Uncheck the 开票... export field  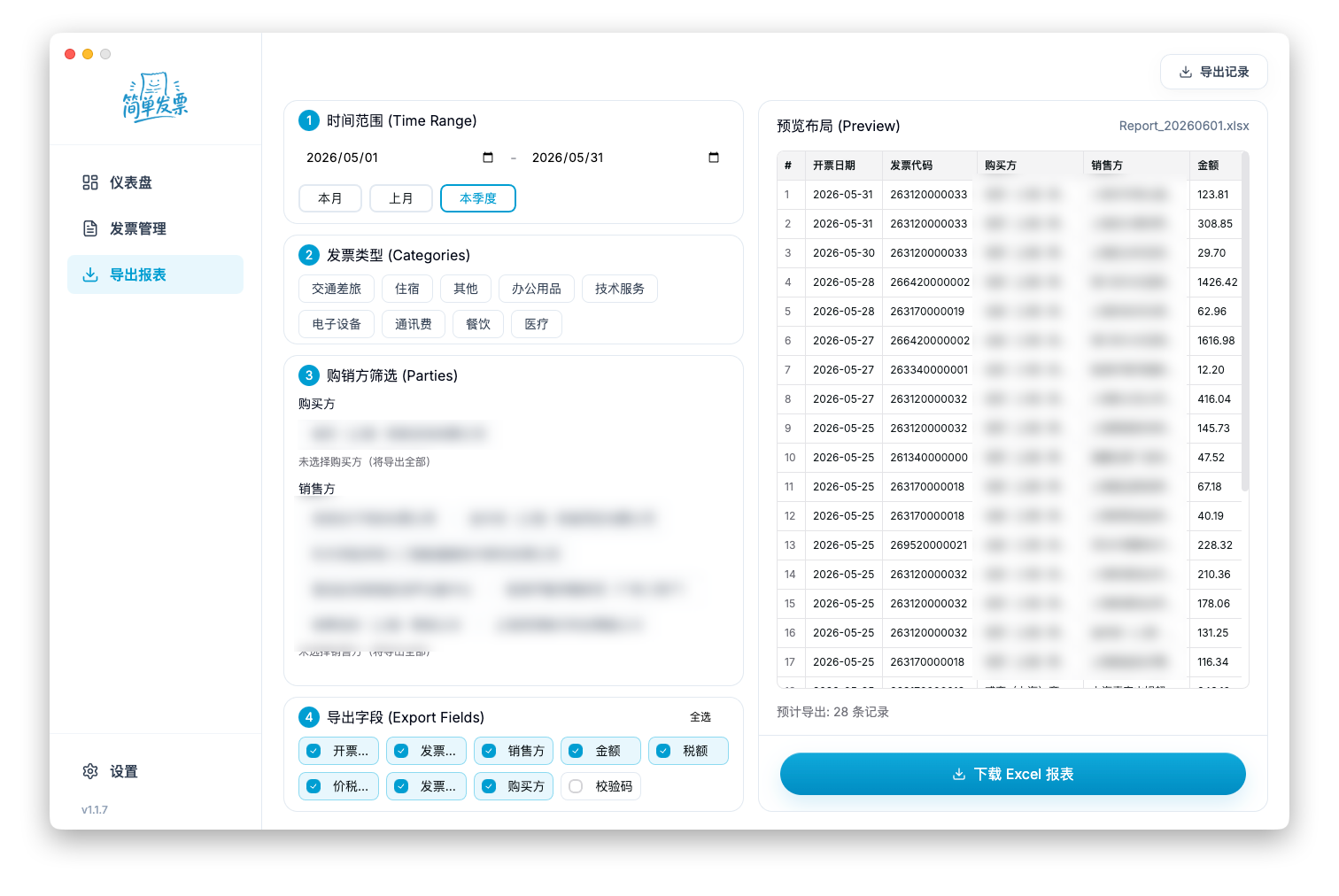coord(339,751)
